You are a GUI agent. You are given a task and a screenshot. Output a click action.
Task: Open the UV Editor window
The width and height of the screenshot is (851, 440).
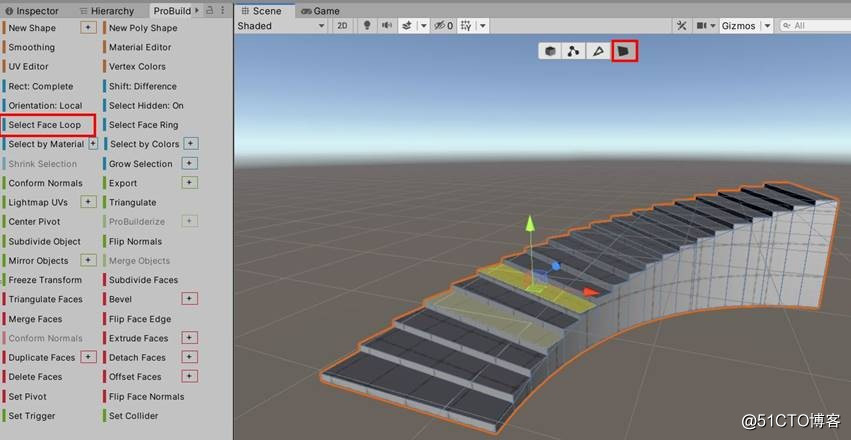[x=28, y=66]
